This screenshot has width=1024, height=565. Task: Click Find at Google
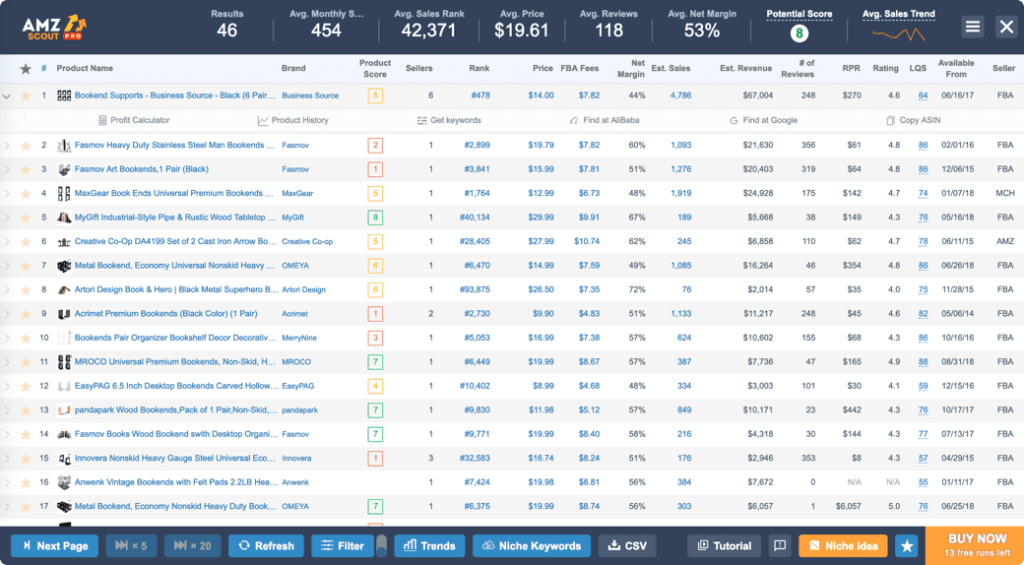tap(763, 120)
